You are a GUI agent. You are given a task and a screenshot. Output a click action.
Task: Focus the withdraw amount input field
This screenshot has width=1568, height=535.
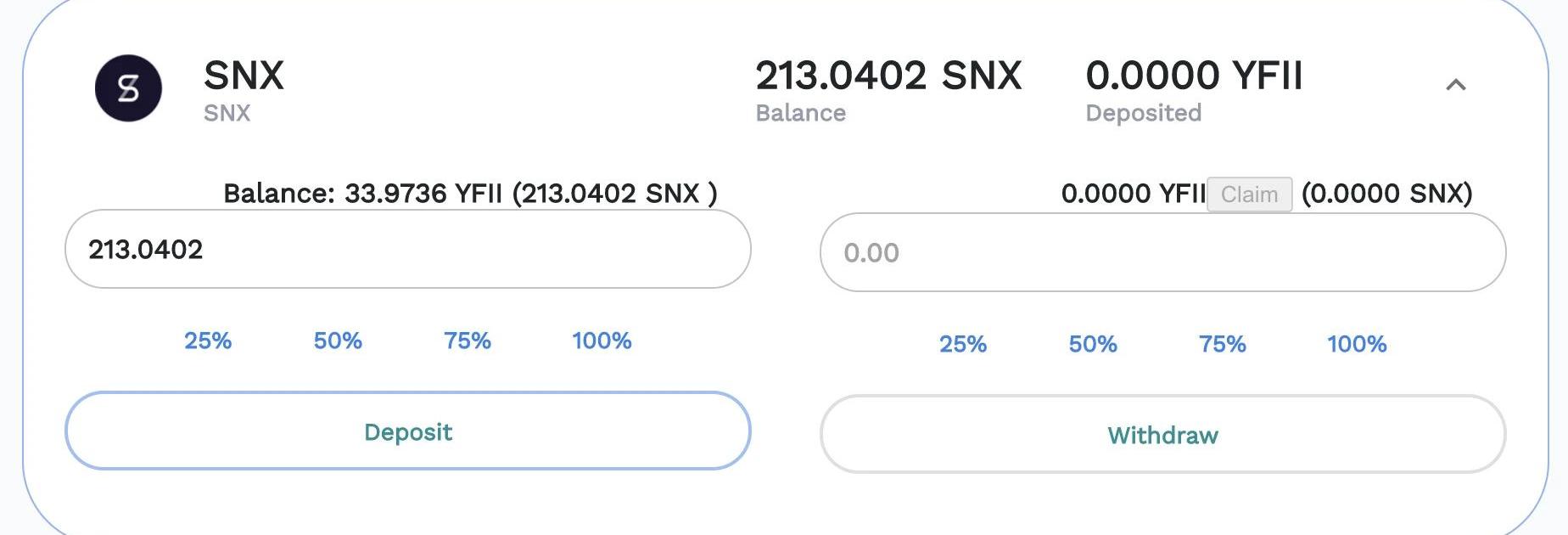click(1162, 253)
